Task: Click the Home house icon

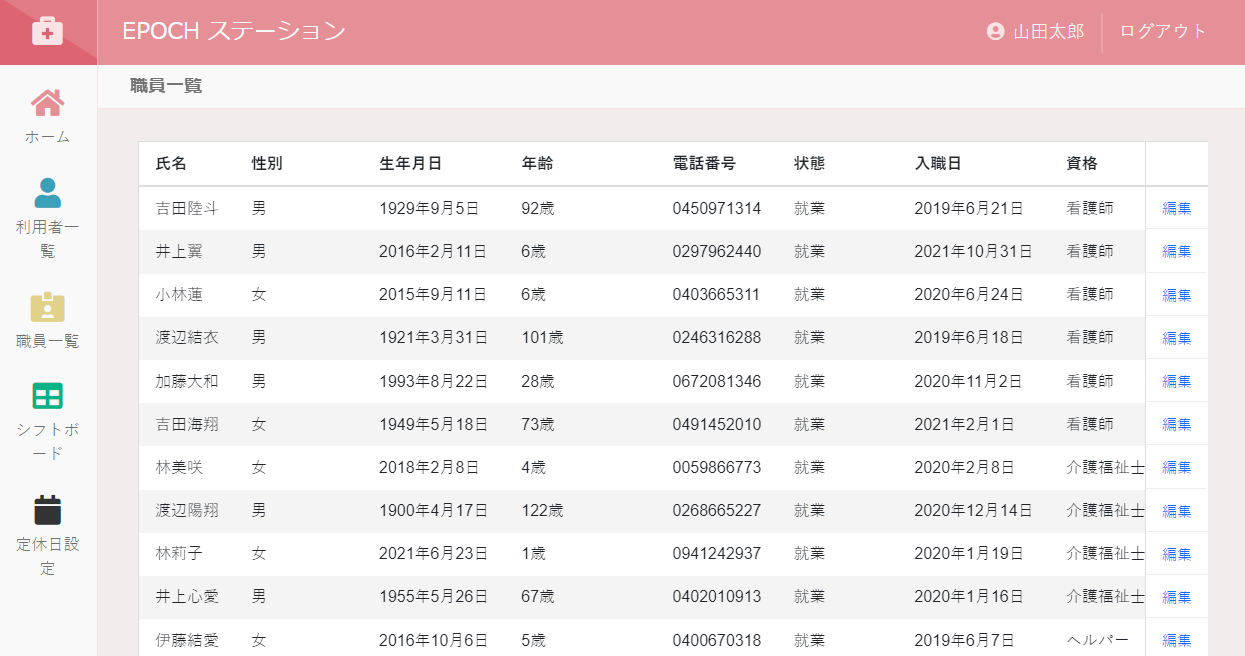Action: (47, 102)
